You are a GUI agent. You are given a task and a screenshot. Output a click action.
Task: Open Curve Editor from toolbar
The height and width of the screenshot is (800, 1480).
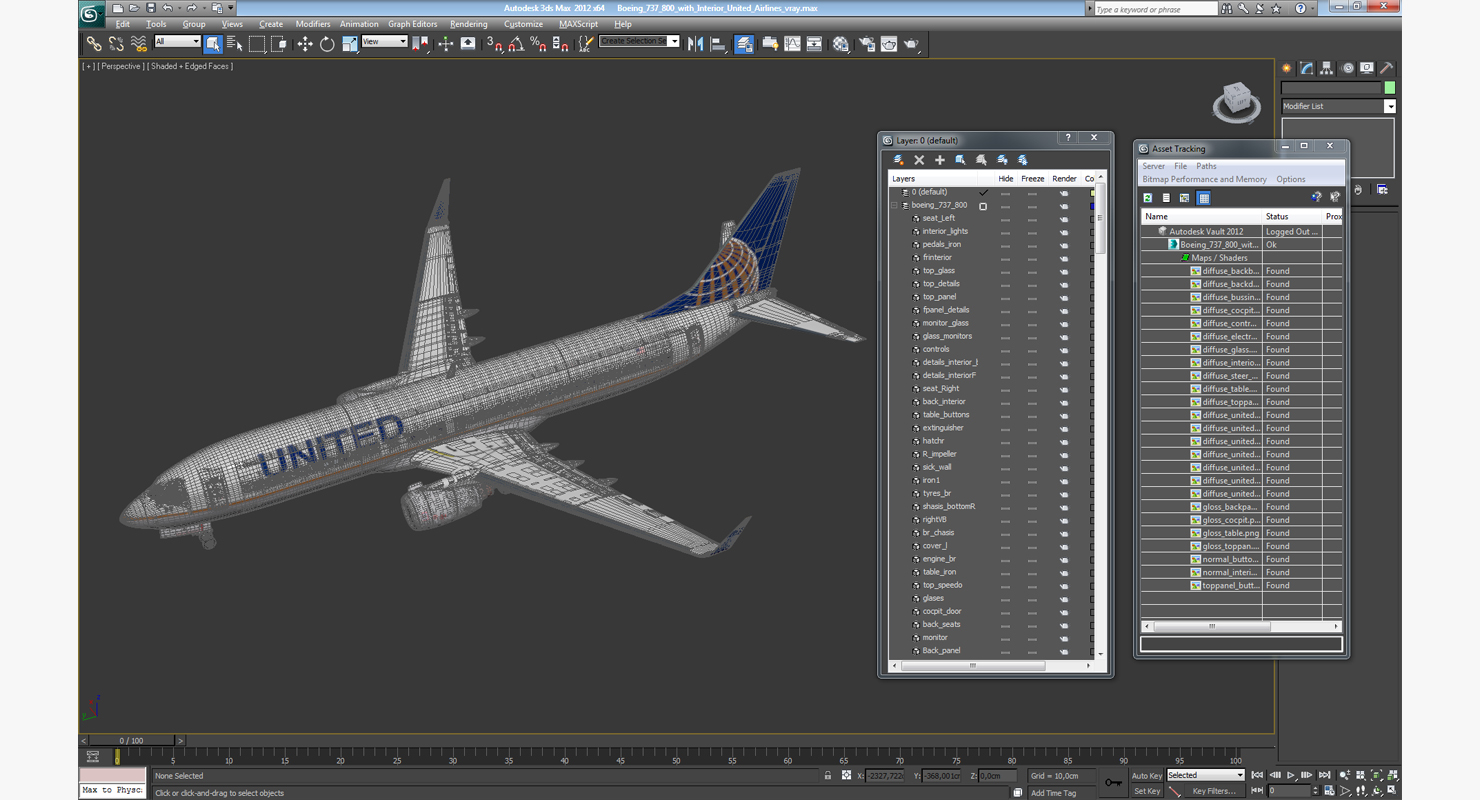(x=792, y=43)
